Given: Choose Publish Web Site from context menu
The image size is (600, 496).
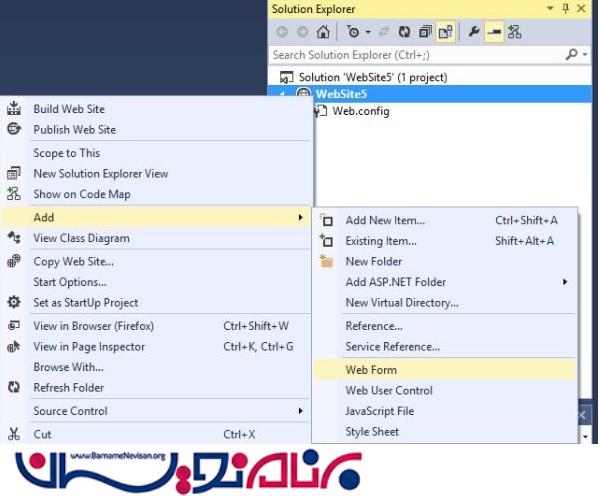Looking at the screenshot, I should pyautogui.click(x=74, y=130).
